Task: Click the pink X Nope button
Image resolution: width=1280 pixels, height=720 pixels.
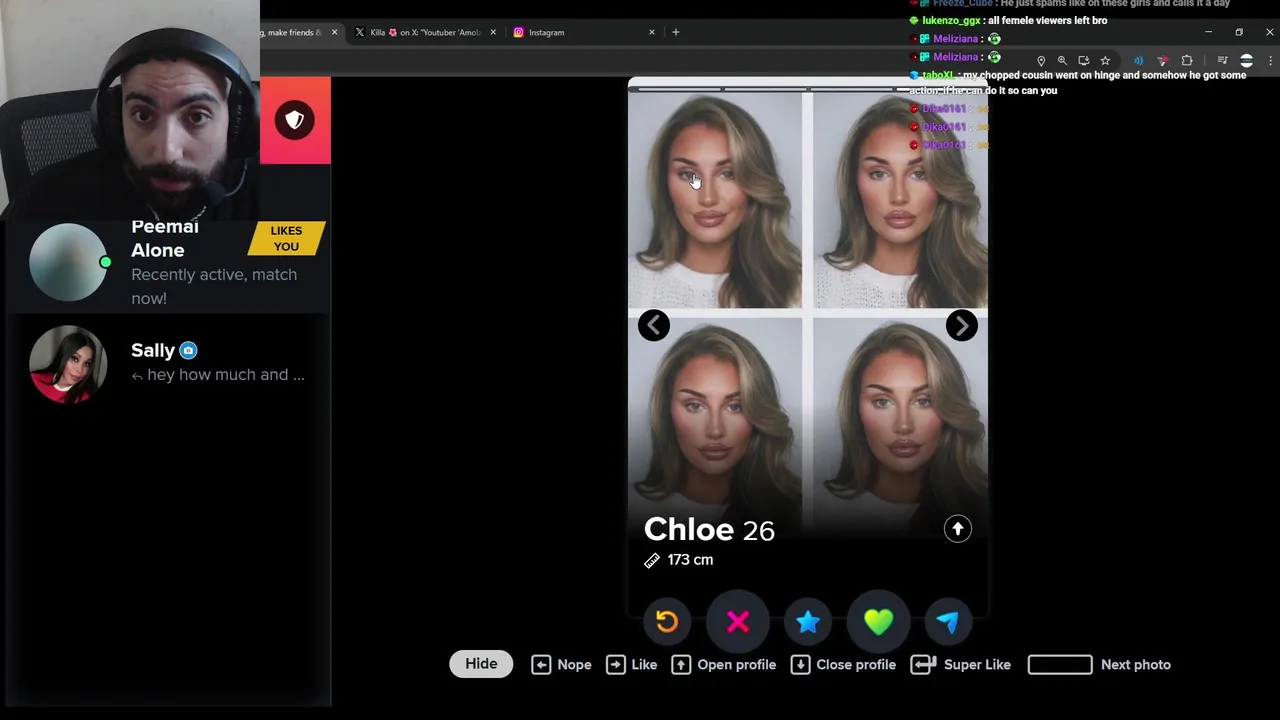Action: click(738, 621)
